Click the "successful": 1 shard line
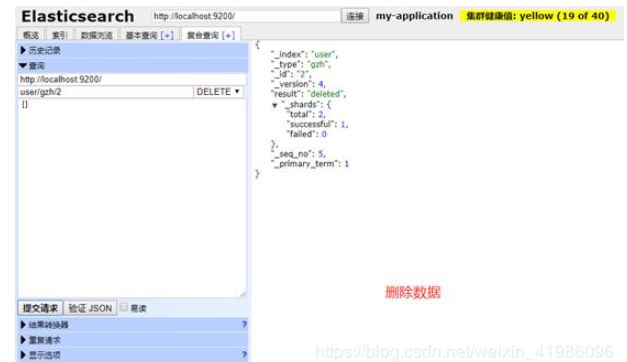 [x=317, y=124]
